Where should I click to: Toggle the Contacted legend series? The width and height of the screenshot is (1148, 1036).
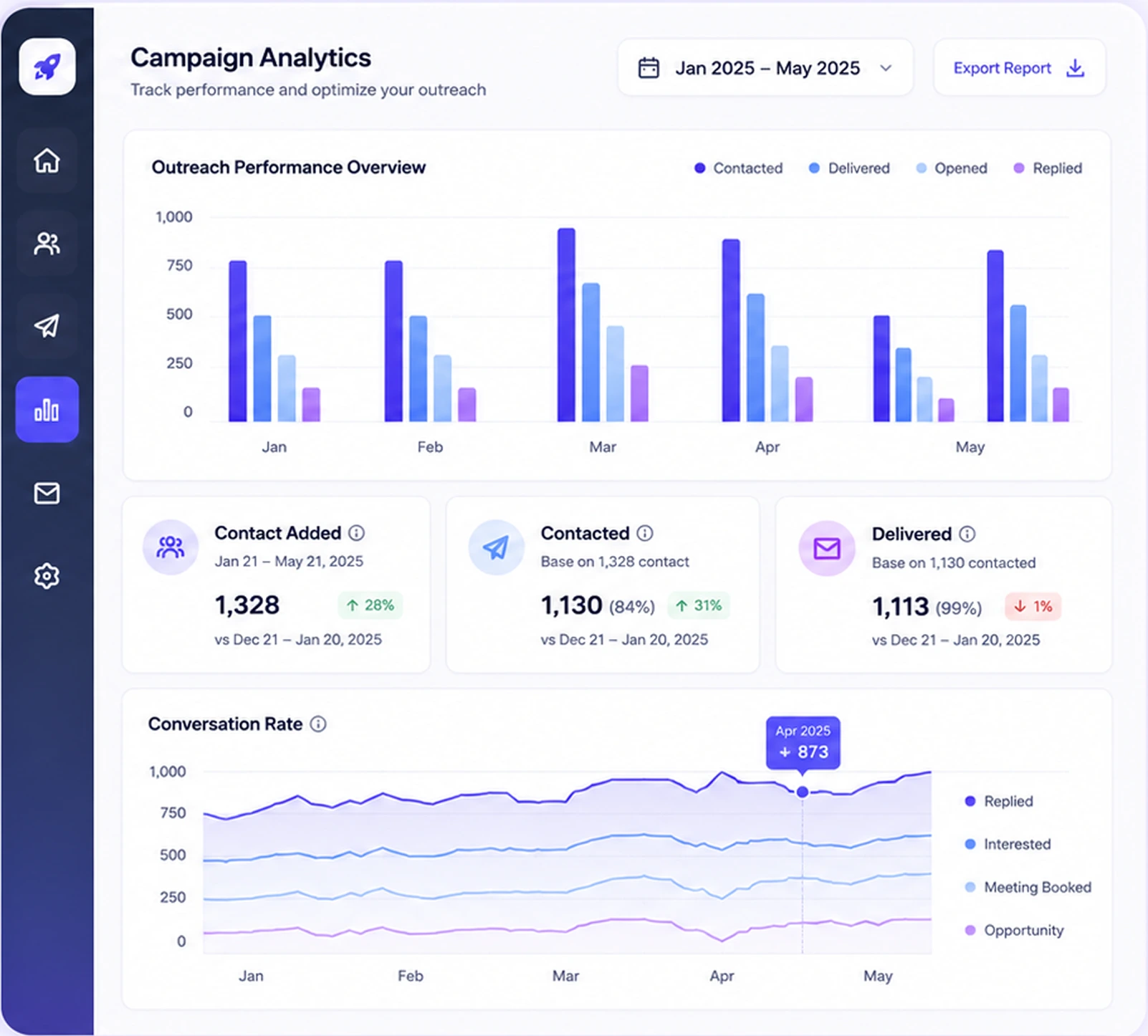(x=739, y=168)
